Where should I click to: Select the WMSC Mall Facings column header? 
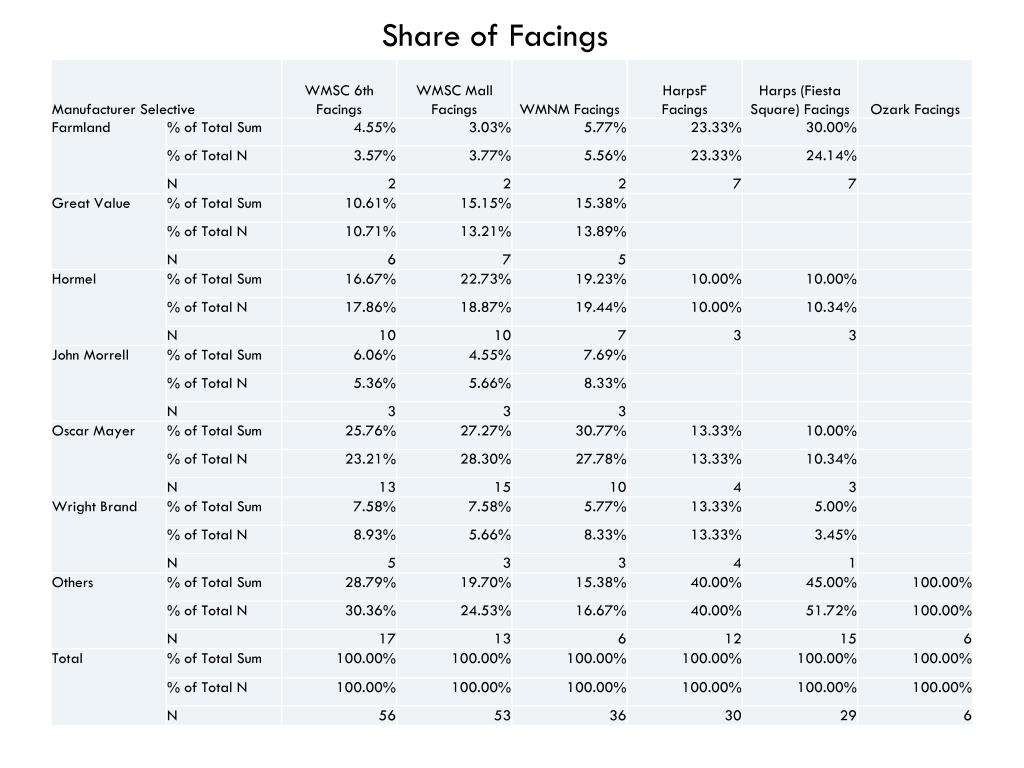(x=455, y=100)
